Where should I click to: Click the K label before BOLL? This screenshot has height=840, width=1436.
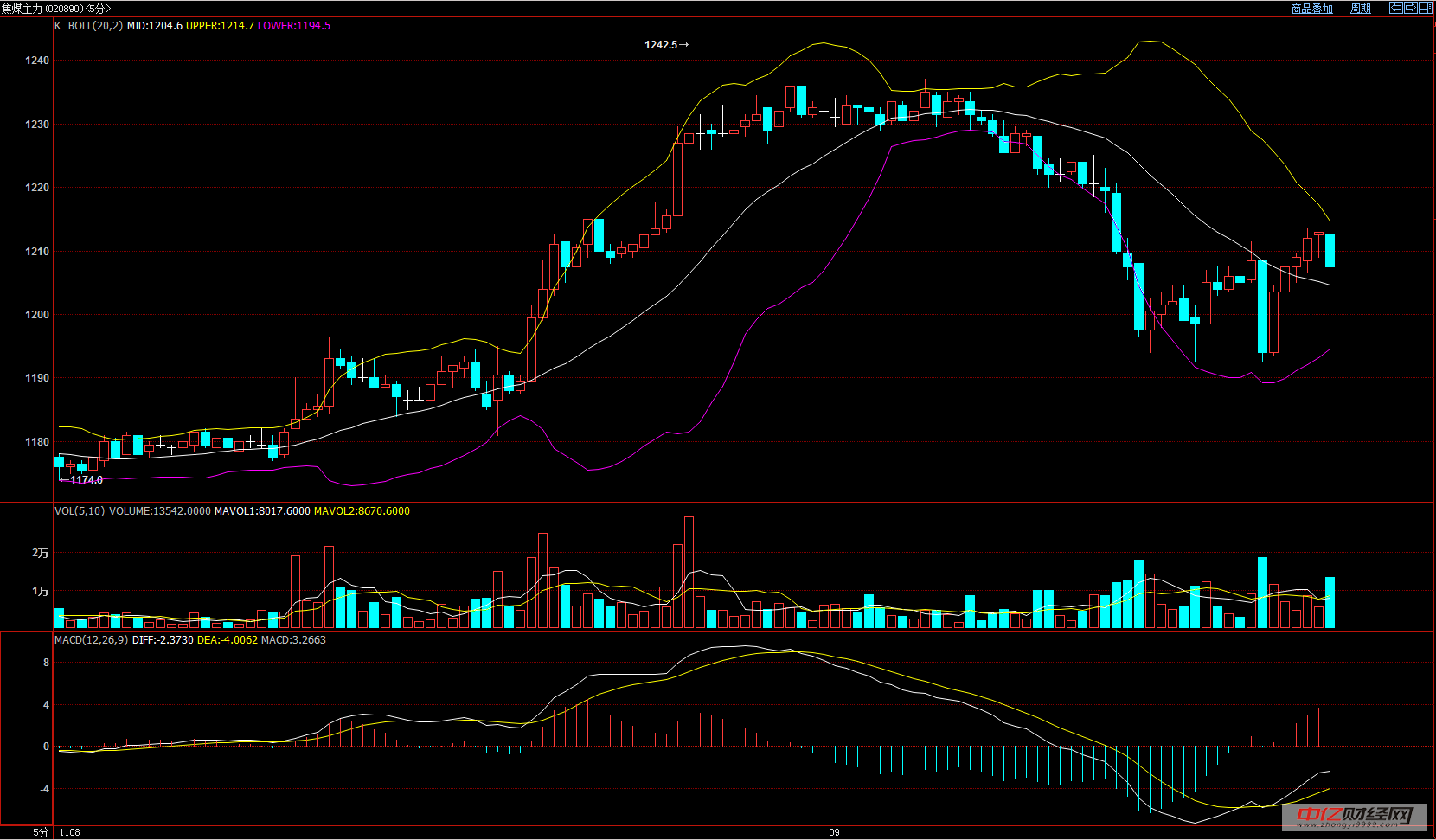click(58, 26)
